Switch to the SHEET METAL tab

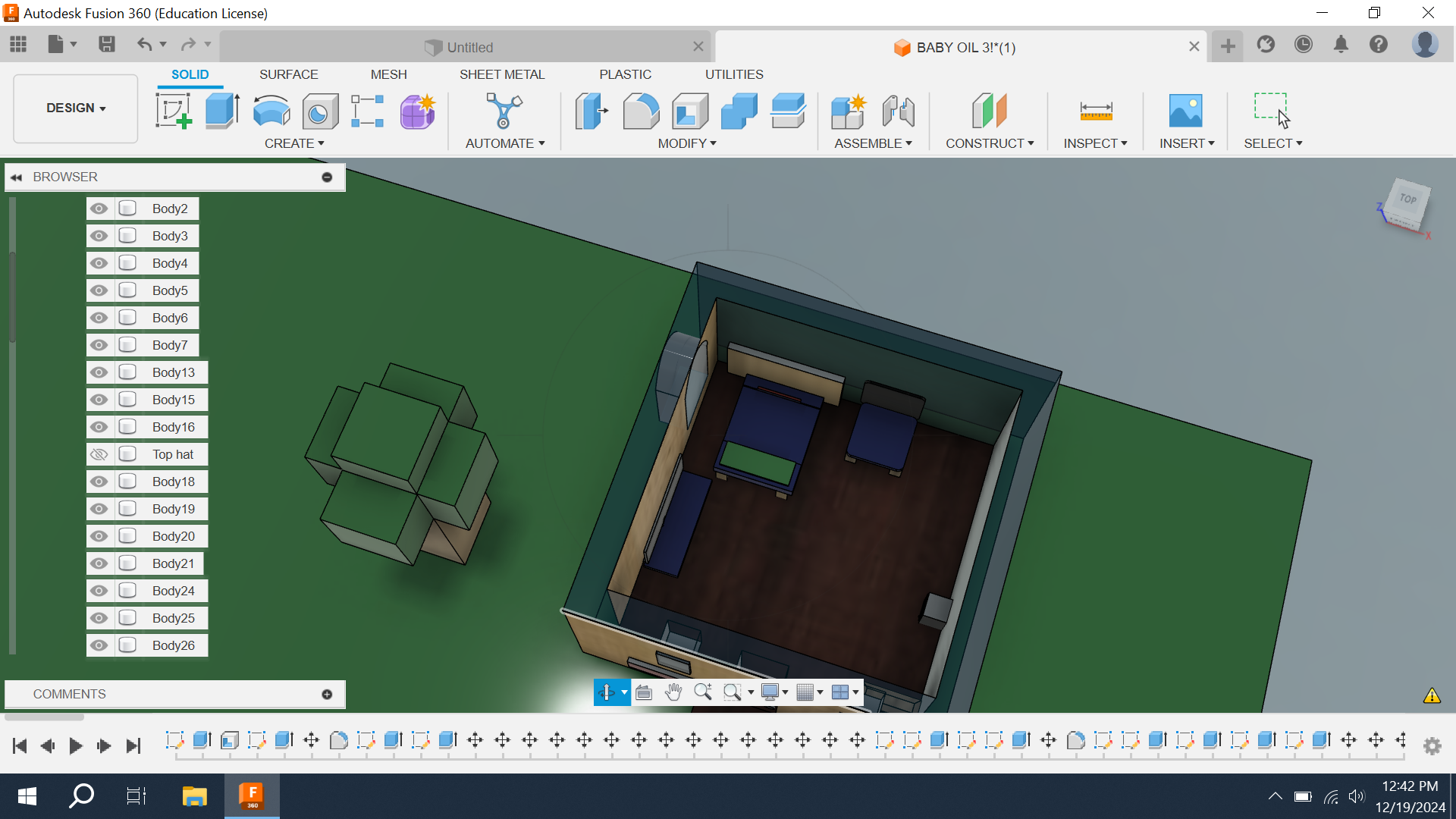coord(502,74)
